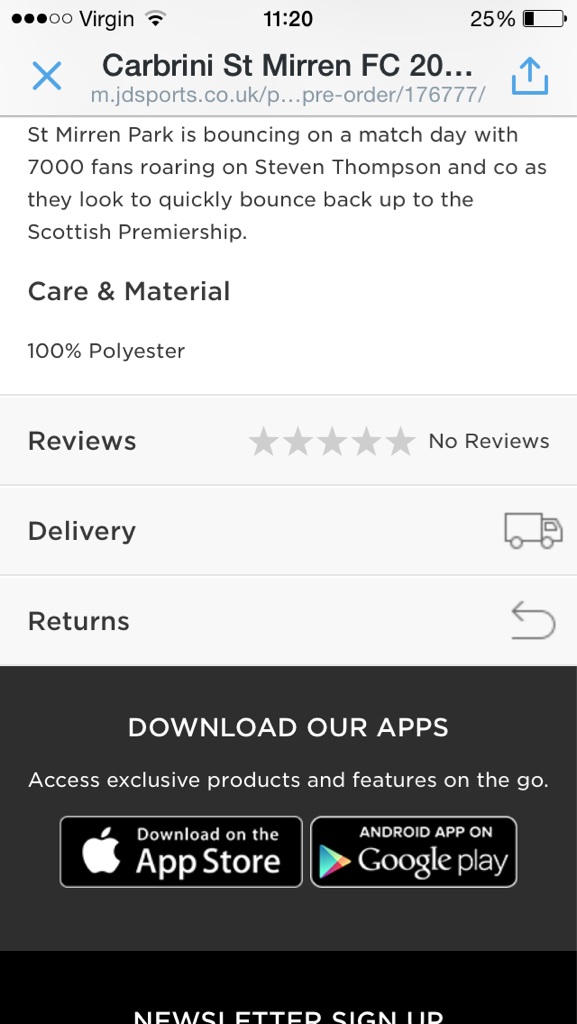Image resolution: width=577 pixels, height=1024 pixels.
Task: Select the fifth review star
Action: 400,441
